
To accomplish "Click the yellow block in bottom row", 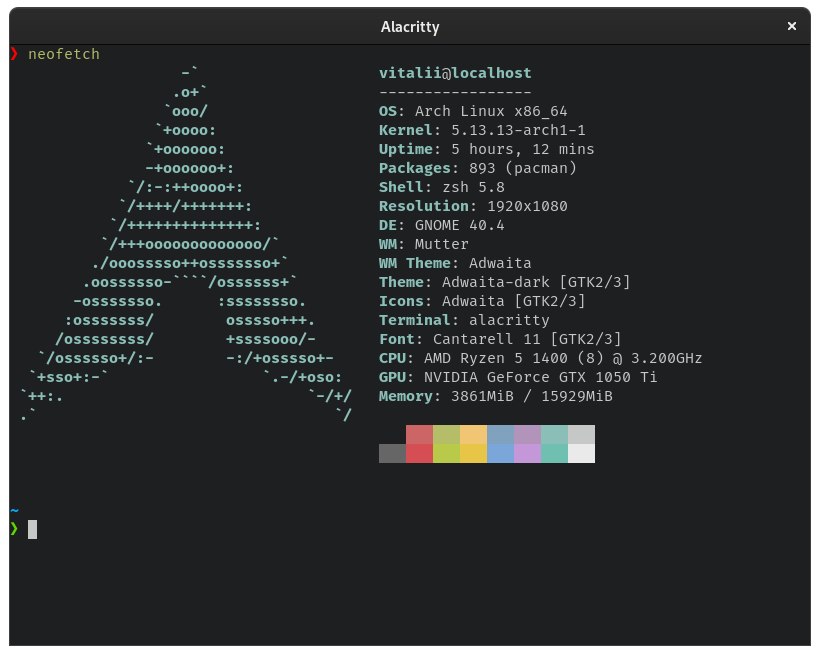I will pos(473,454).
